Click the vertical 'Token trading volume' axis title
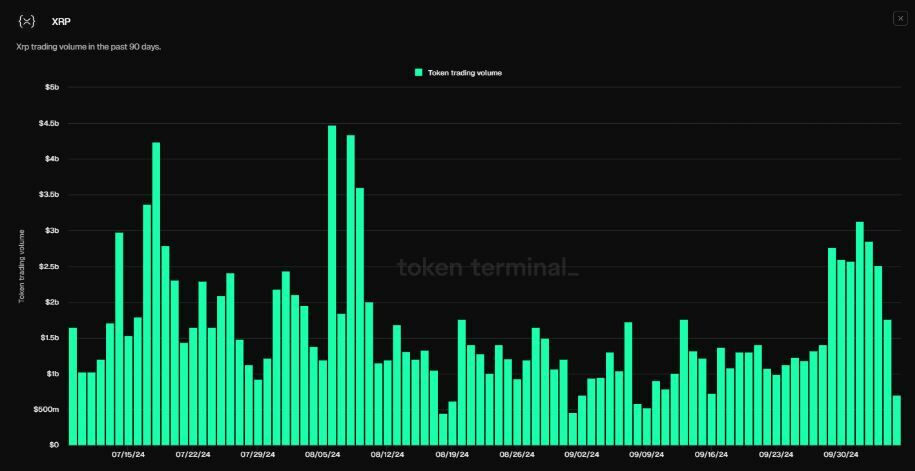This screenshot has width=915, height=471. 22,266
